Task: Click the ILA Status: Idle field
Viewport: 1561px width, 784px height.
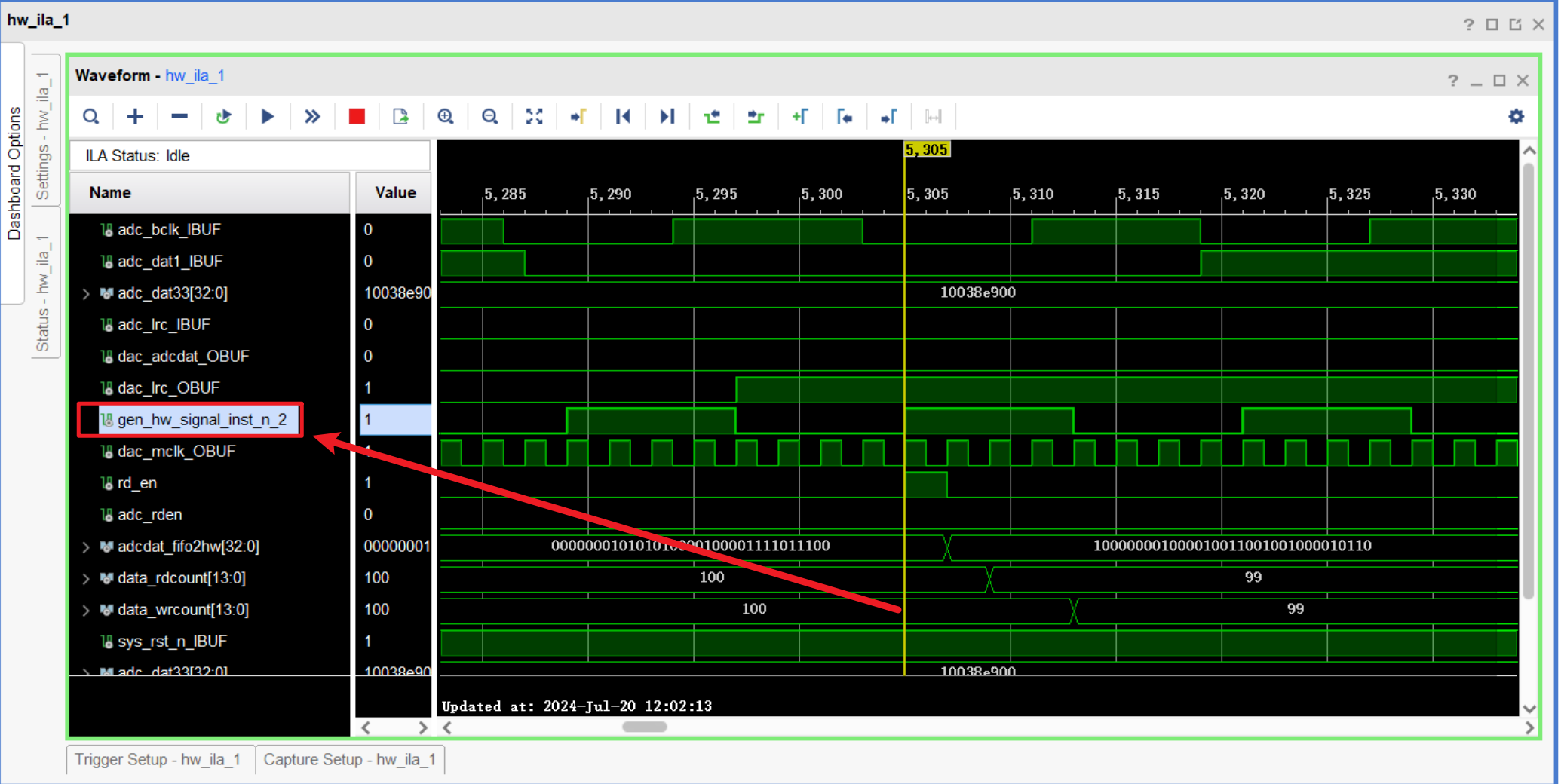Action: click(x=250, y=156)
